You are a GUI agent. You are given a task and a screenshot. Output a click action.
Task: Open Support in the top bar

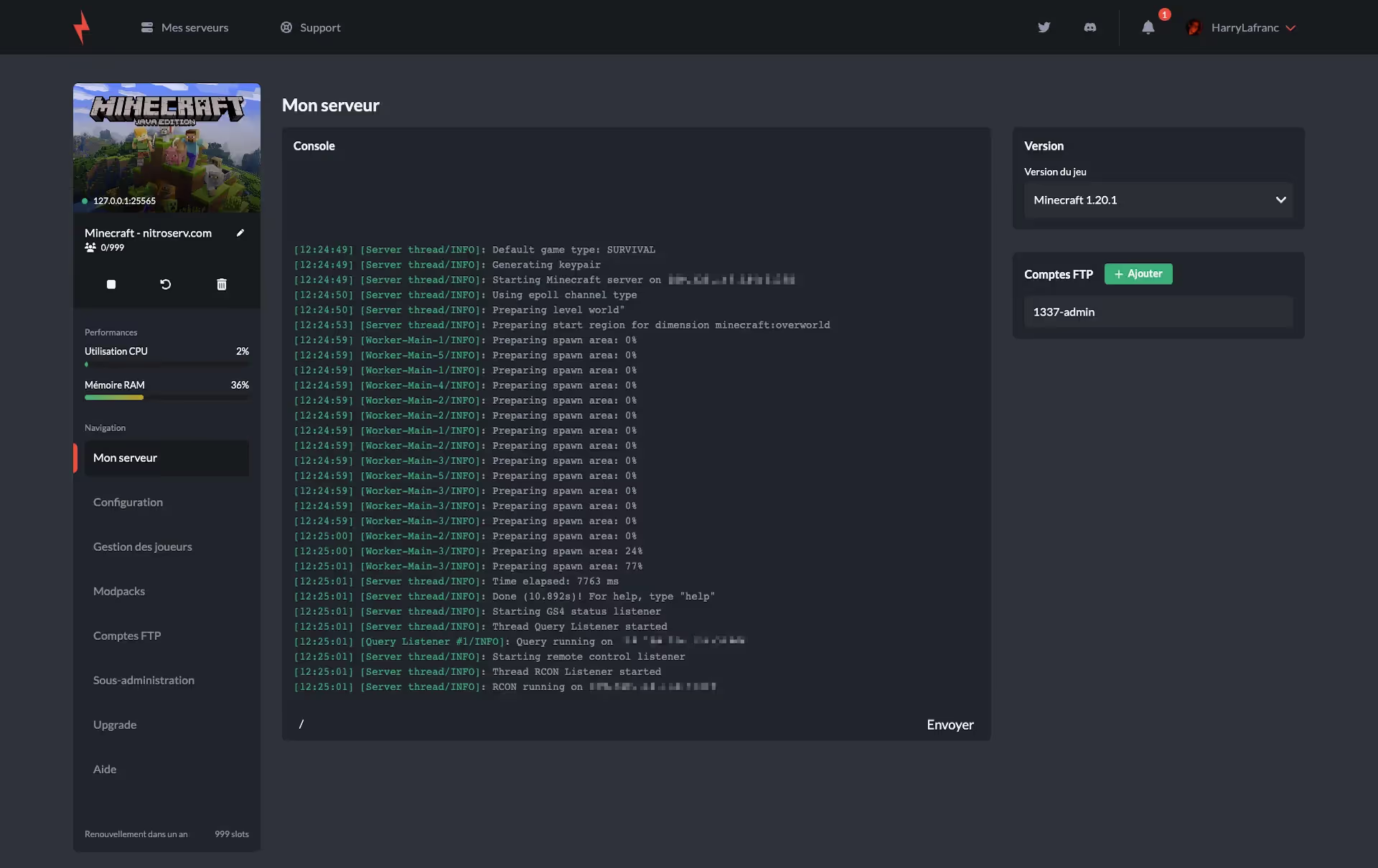click(x=310, y=27)
